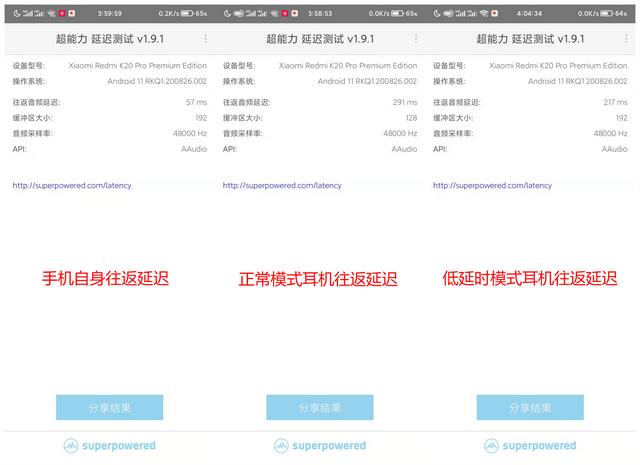Tap battery icon showing 65% in left screenshot
Viewport: 640px width, 465px height.
187,13
